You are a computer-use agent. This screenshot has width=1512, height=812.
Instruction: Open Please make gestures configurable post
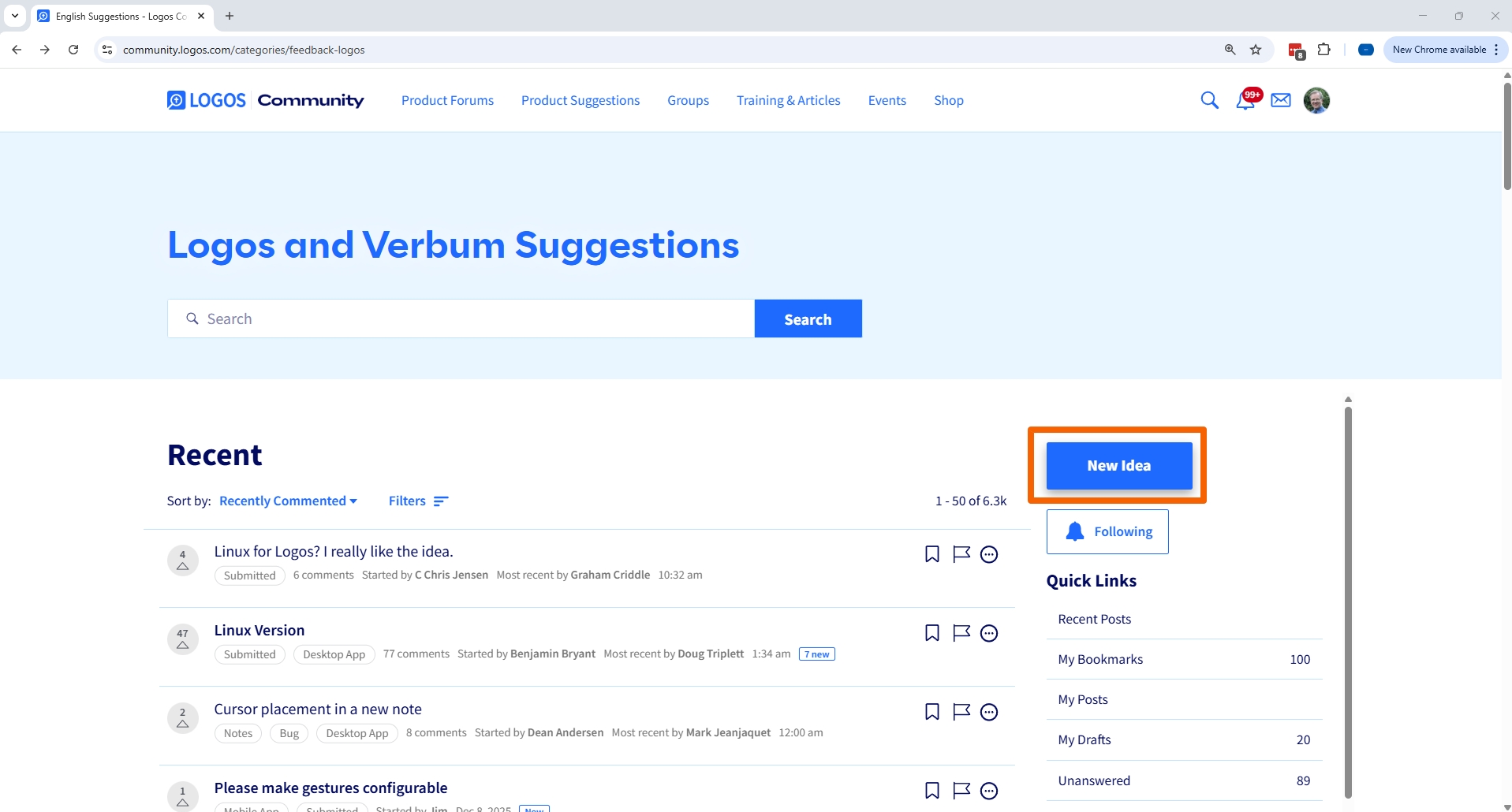tap(330, 788)
